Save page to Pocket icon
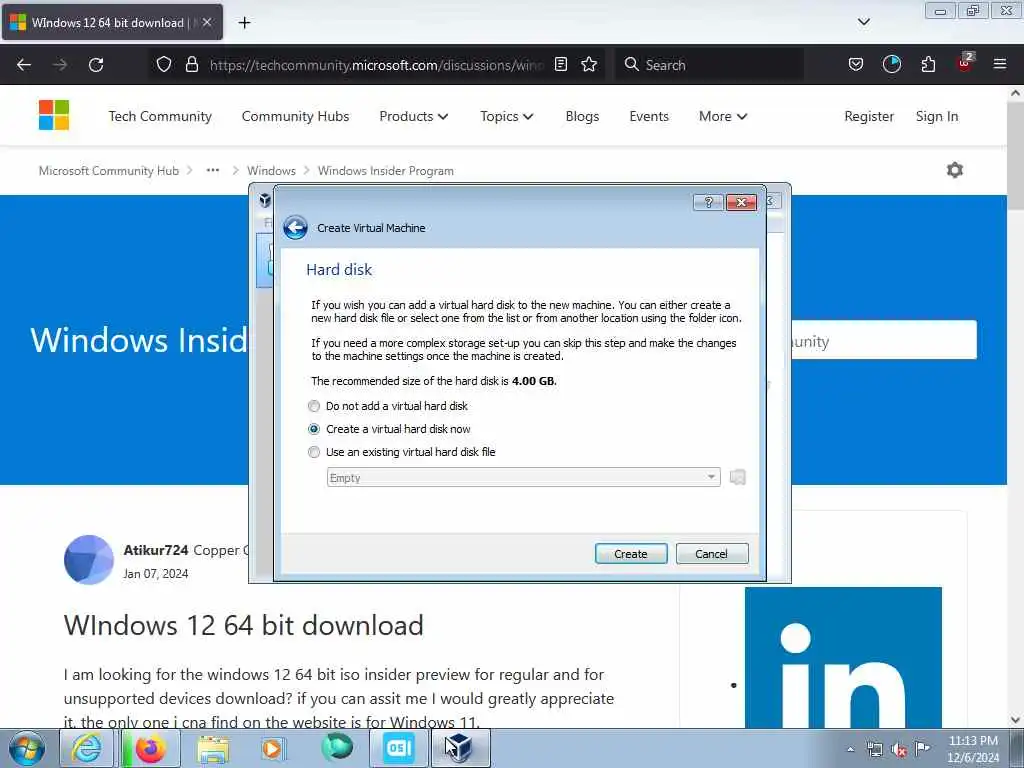1024x768 pixels. pyautogui.click(x=856, y=65)
